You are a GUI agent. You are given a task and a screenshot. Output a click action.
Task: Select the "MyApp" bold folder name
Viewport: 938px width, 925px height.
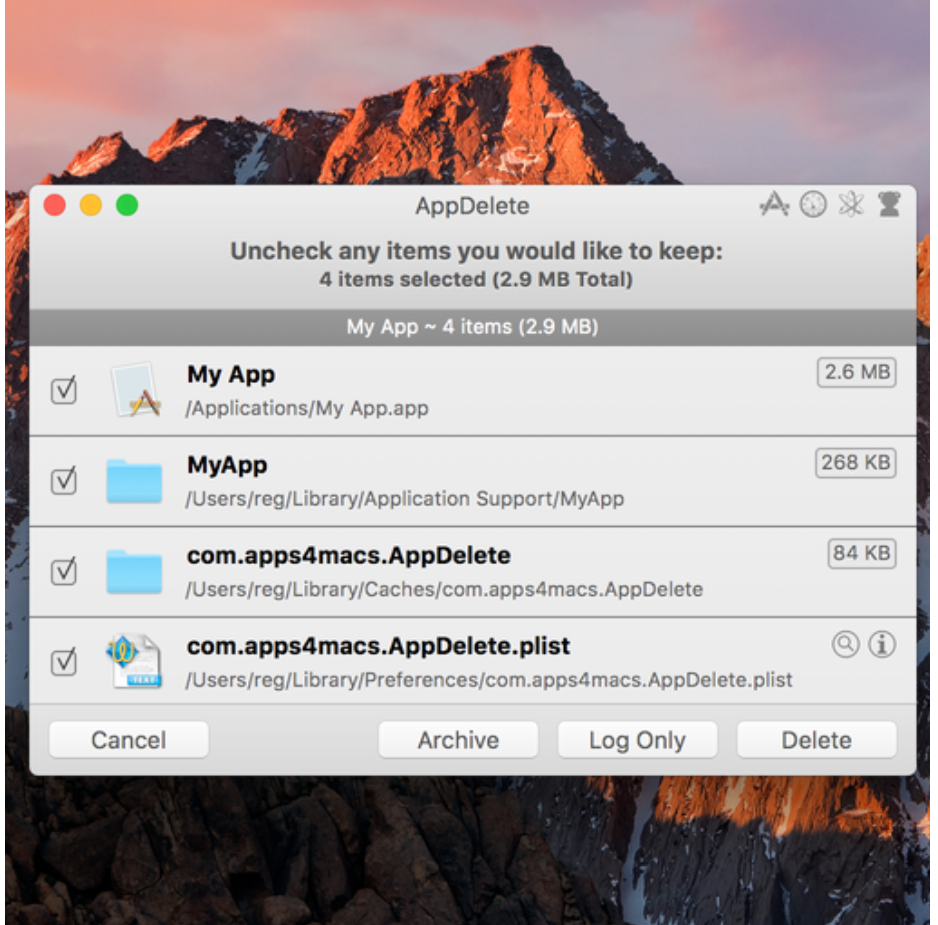(227, 465)
